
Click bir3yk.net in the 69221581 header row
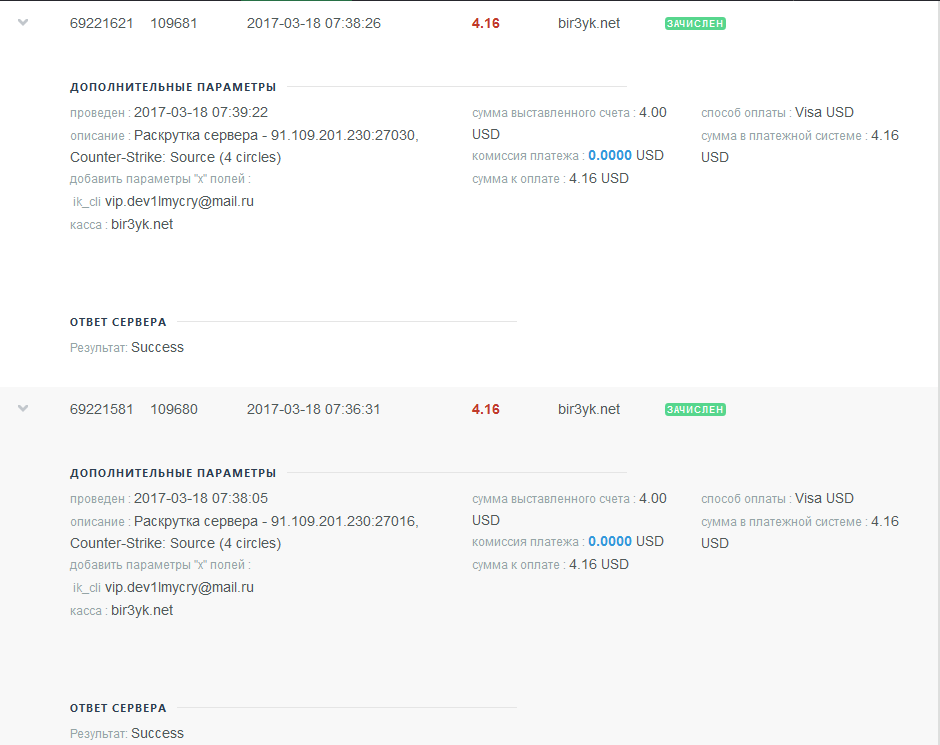[589, 409]
